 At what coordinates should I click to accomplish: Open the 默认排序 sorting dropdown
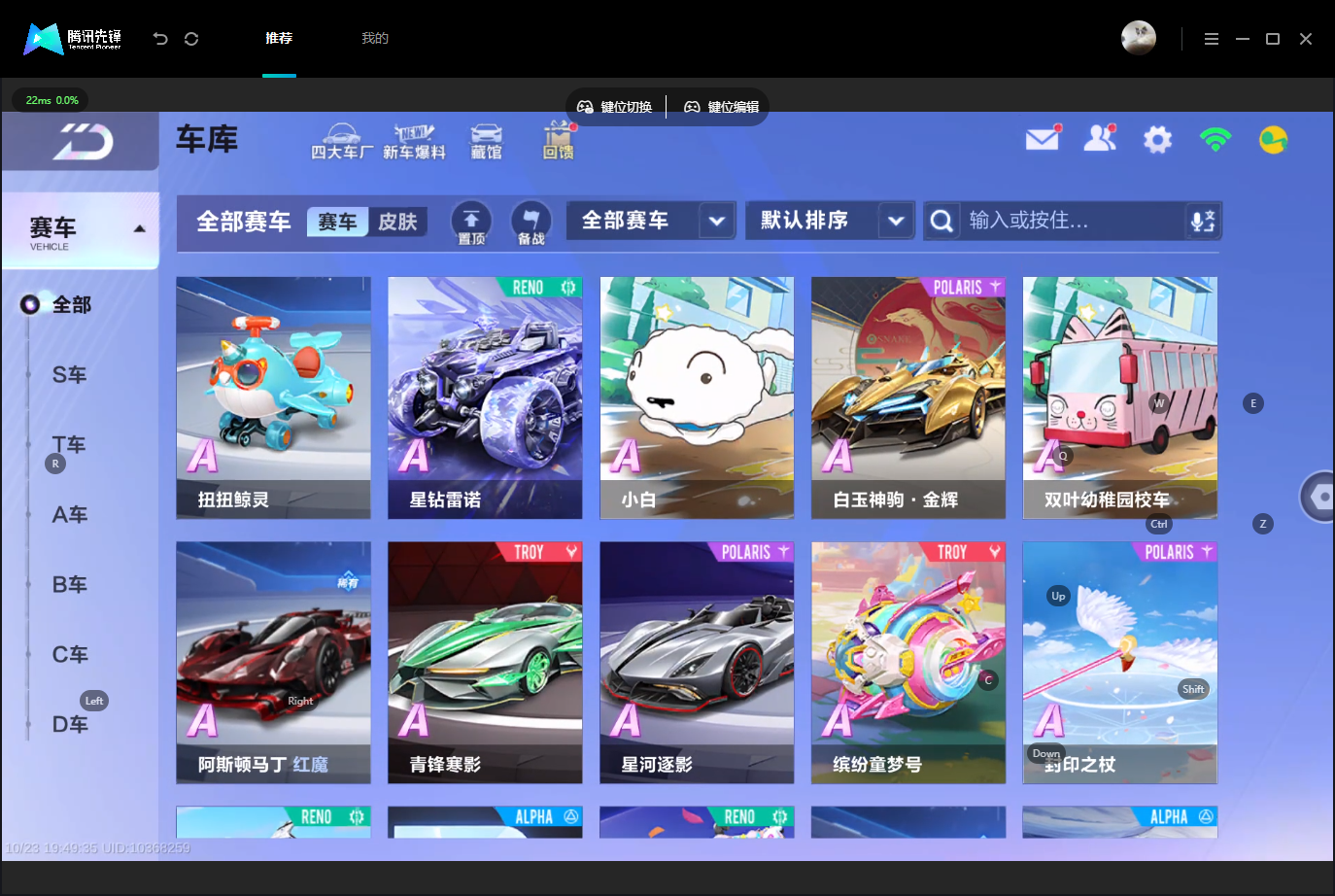(830, 221)
